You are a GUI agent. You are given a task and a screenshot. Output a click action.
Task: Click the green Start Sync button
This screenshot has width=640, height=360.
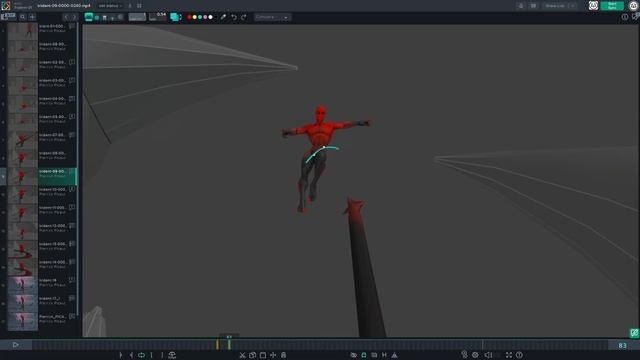(612, 5)
